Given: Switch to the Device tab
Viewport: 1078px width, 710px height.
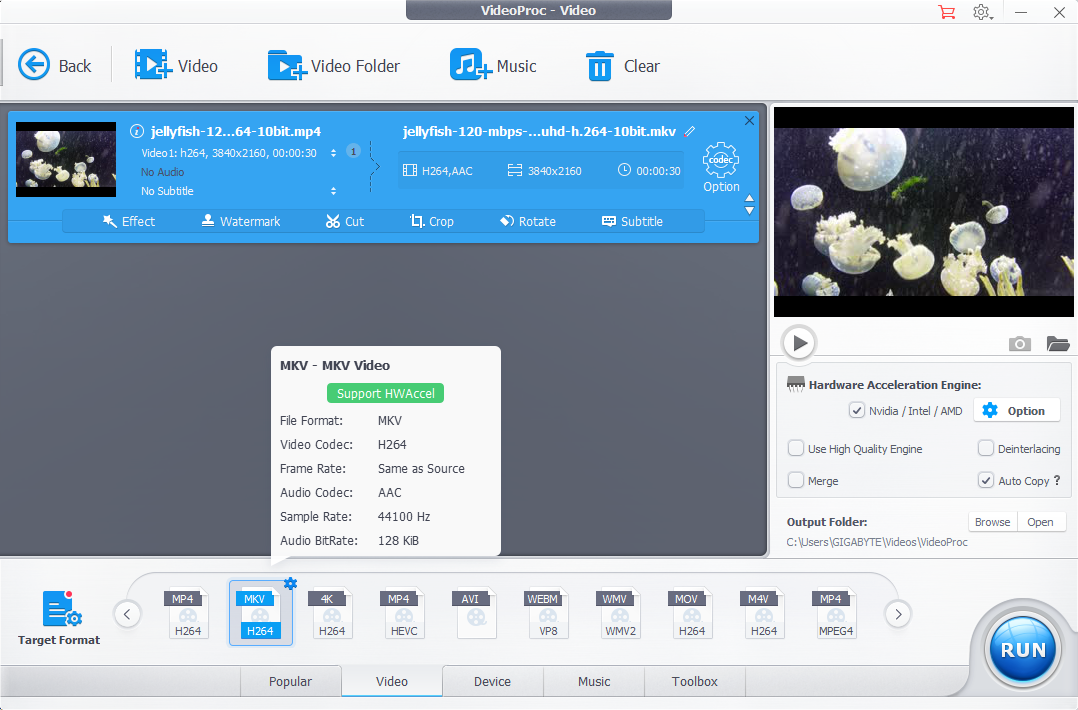Looking at the screenshot, I should 492,681.
